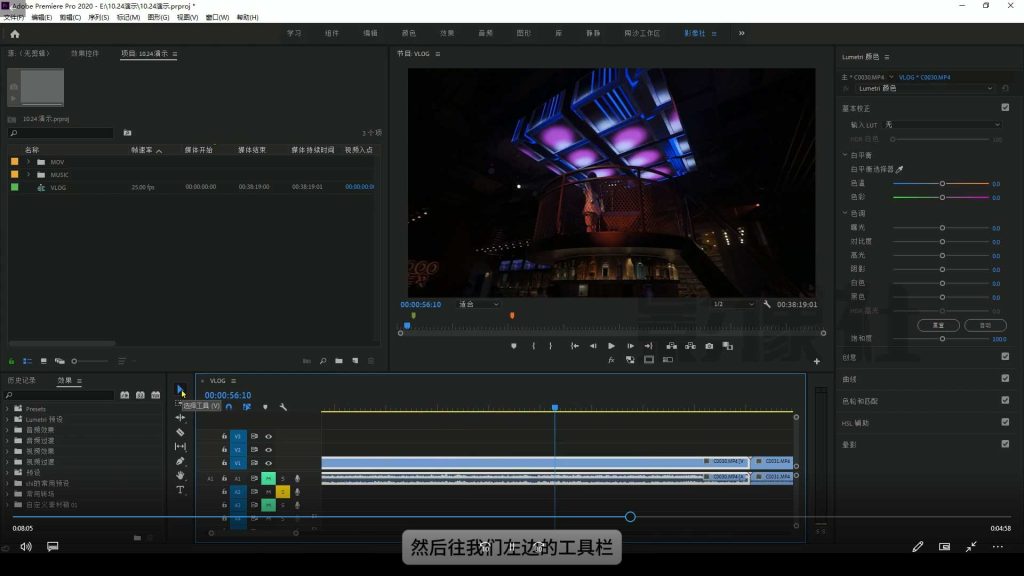Select the Pen tool
The image size is (1024, 576).
[180, 461]
